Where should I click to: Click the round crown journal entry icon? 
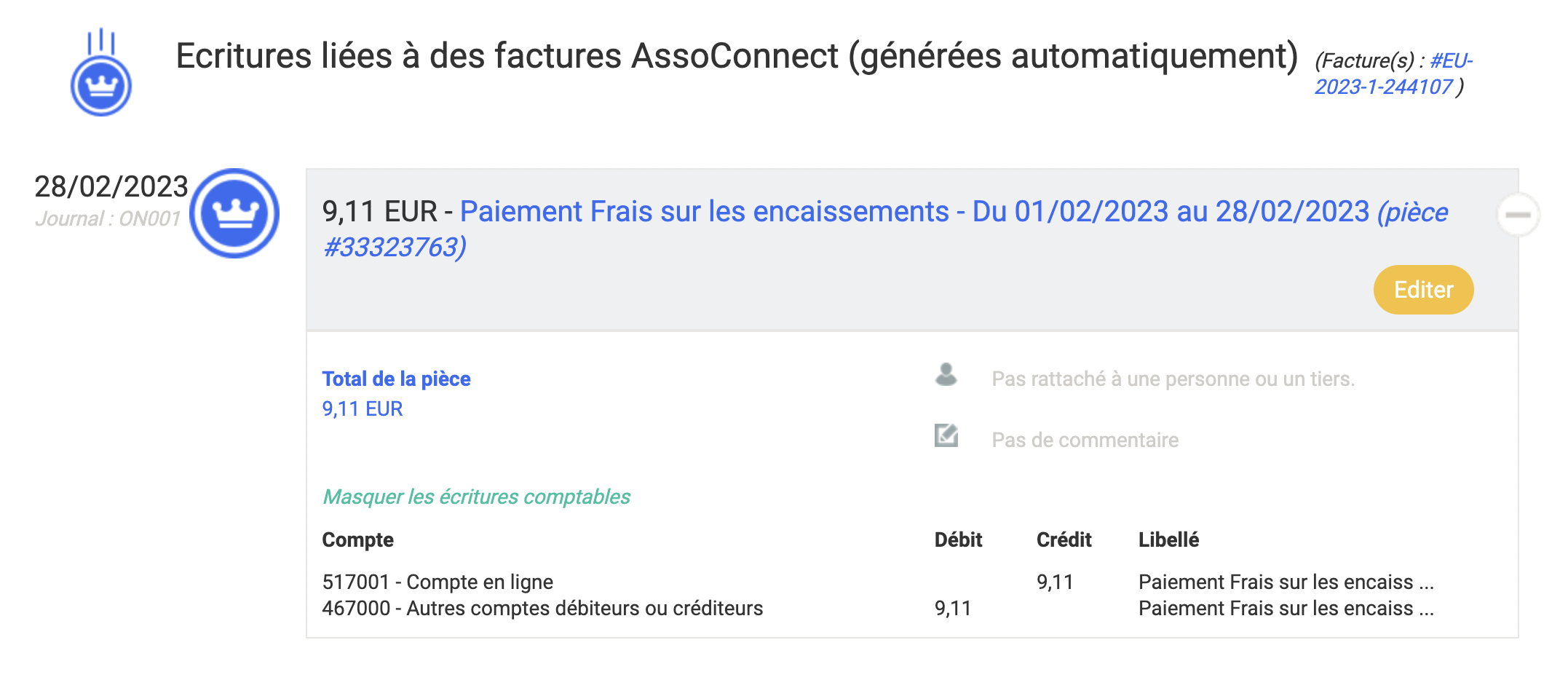point(234,213)
